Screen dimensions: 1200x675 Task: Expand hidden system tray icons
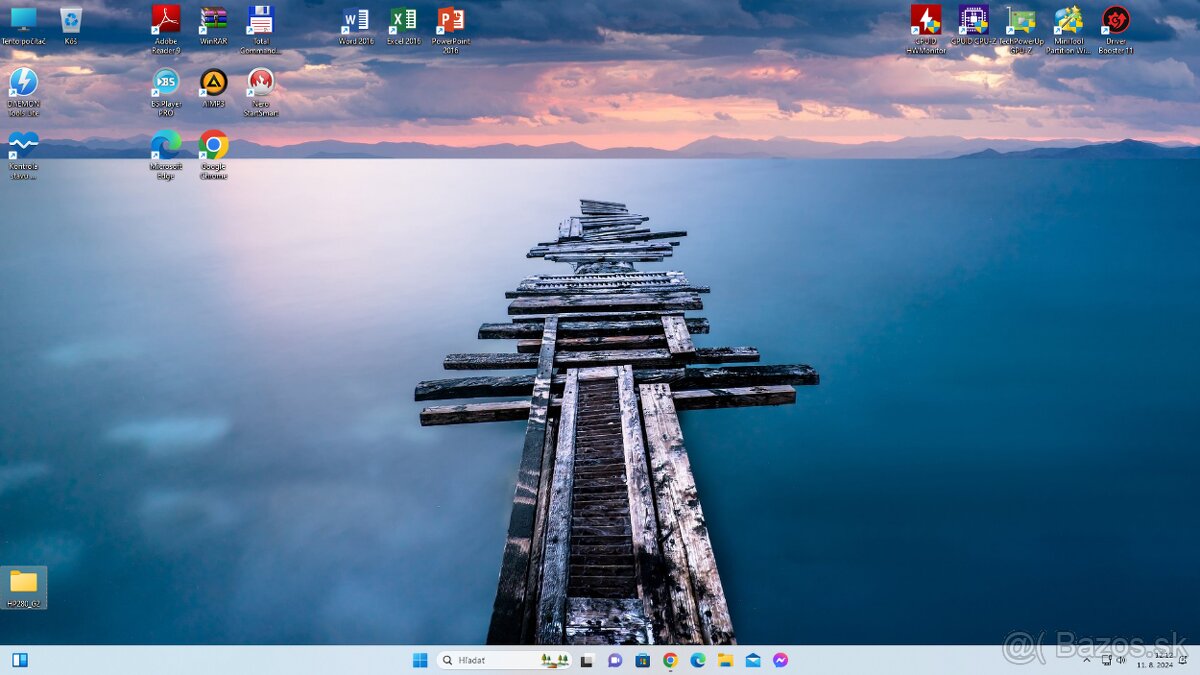[x=1089, y=660]
